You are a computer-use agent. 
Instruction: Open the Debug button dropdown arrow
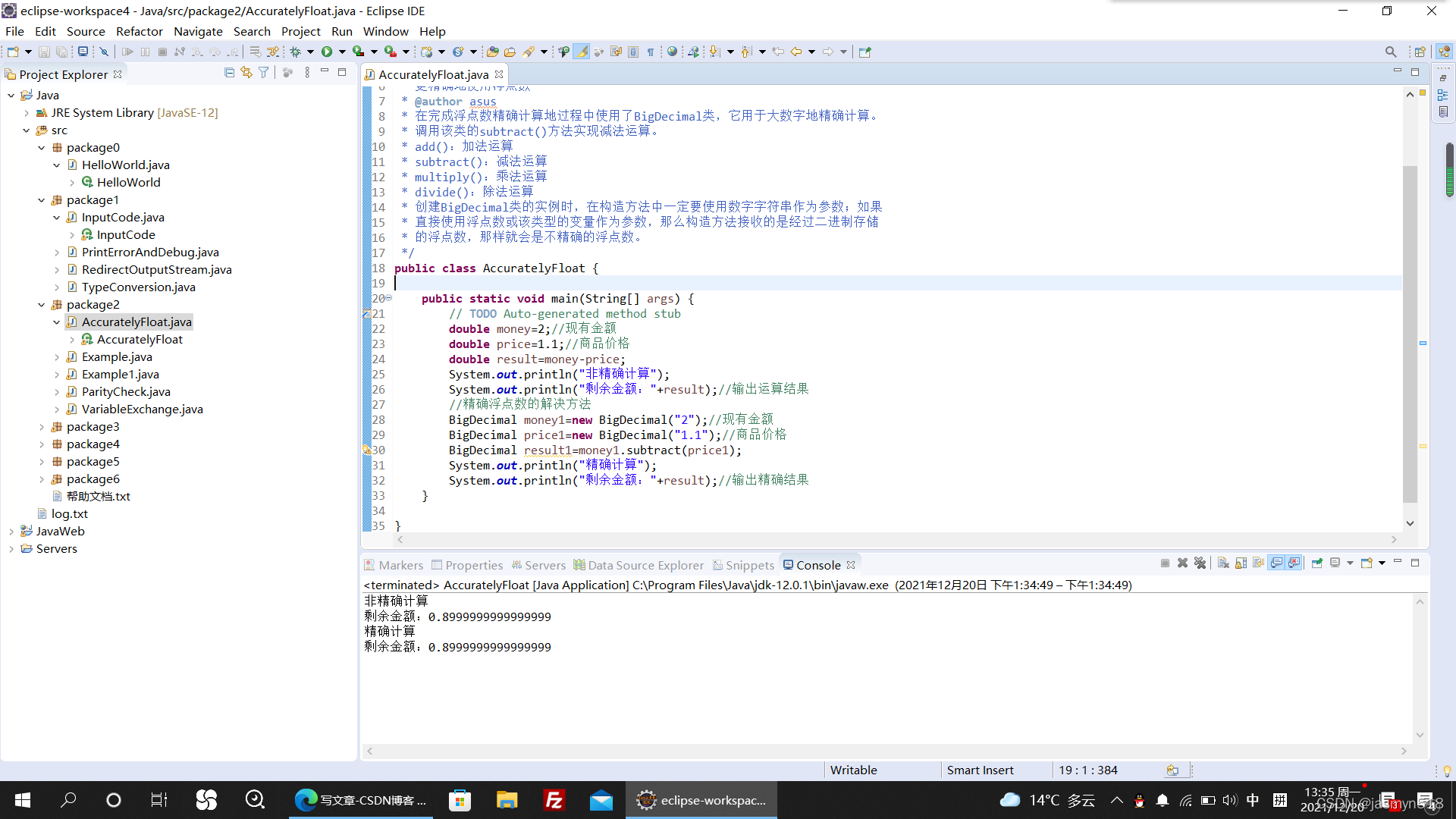point(310,52)
